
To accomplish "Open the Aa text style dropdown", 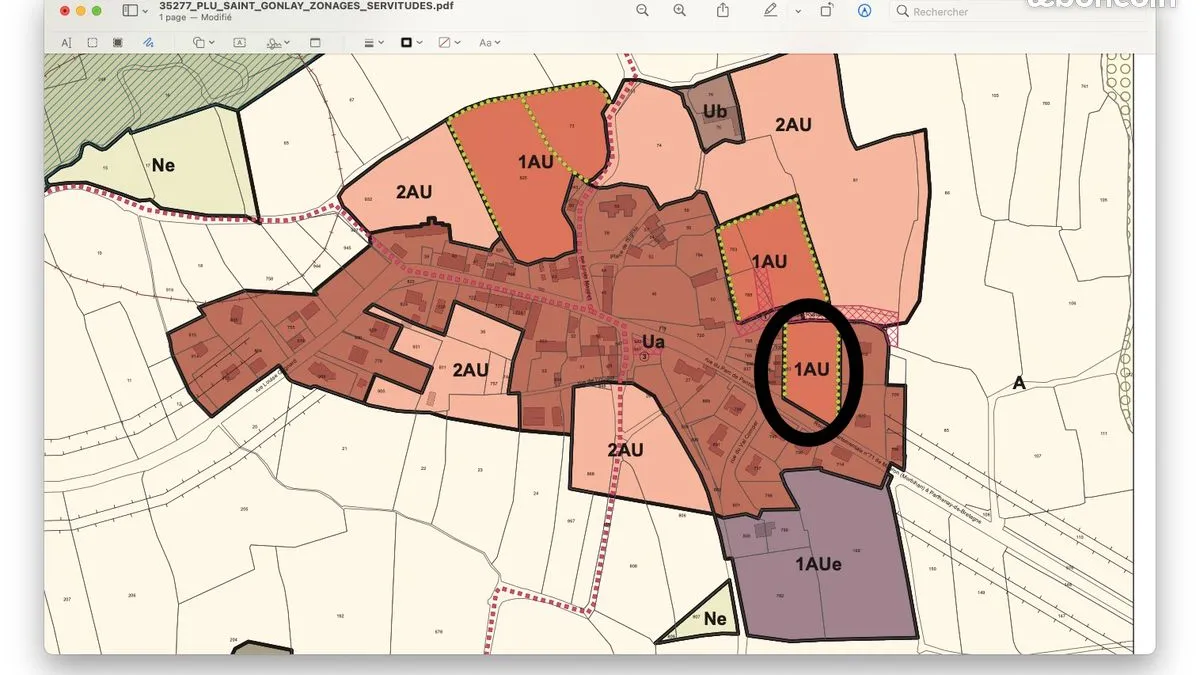I will click(x=490, y=43).
